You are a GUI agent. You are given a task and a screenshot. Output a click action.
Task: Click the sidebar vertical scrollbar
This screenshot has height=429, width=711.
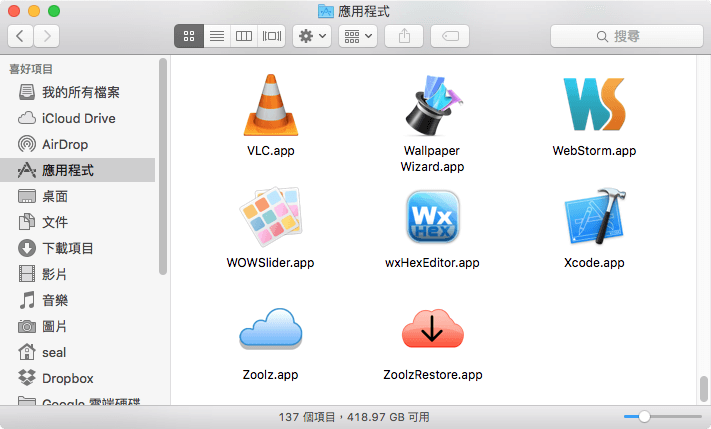click(163, 166)
